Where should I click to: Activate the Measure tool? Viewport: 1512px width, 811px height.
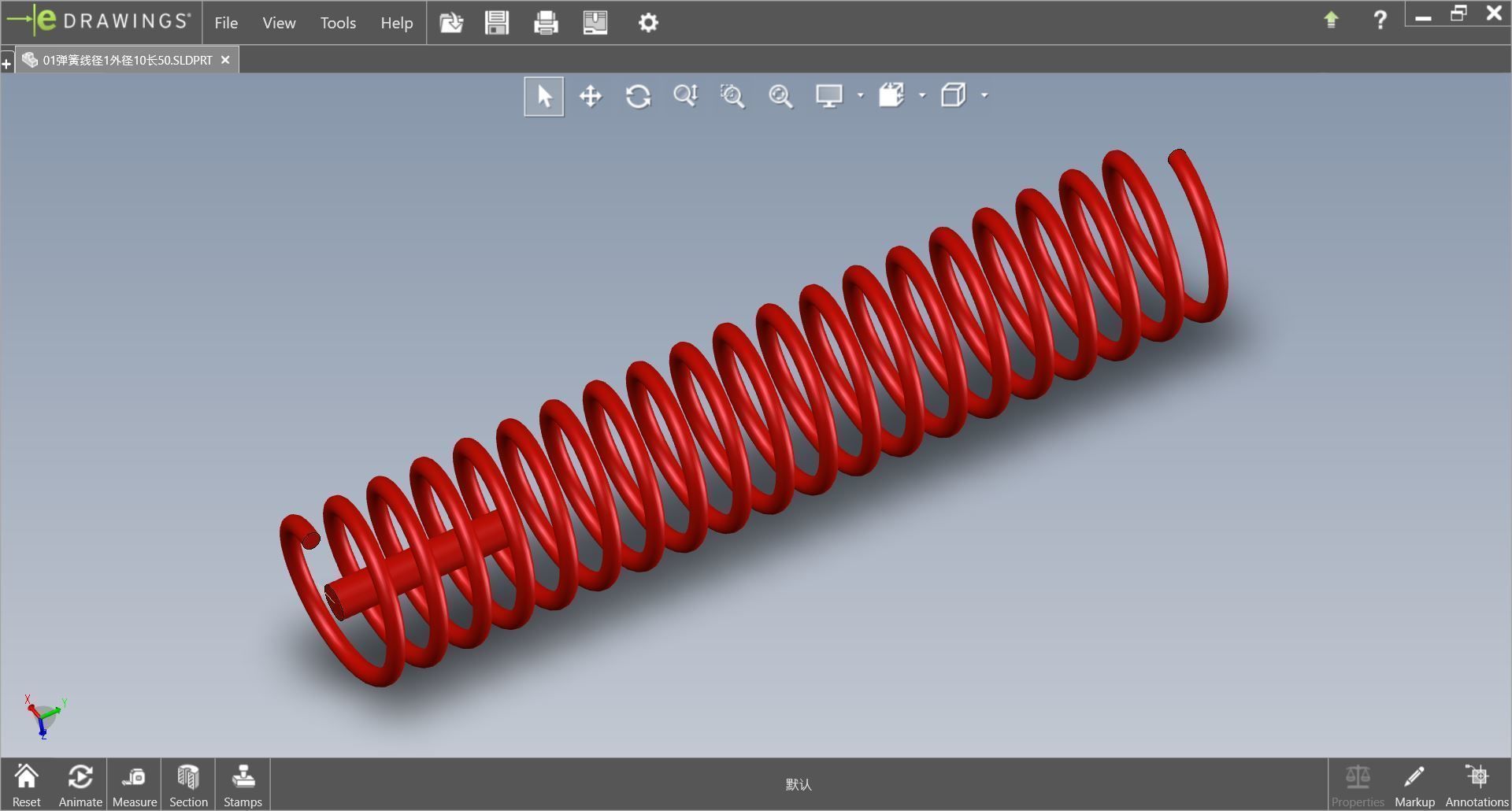coord(135,785)
